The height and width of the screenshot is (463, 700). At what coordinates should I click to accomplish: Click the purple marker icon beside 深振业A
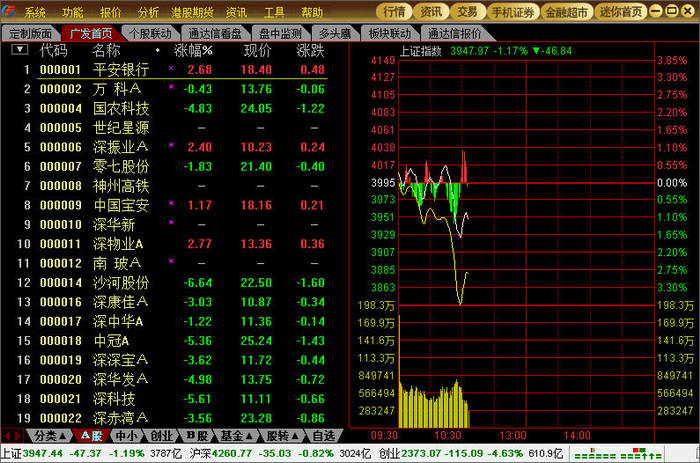(x=171, y=145)
